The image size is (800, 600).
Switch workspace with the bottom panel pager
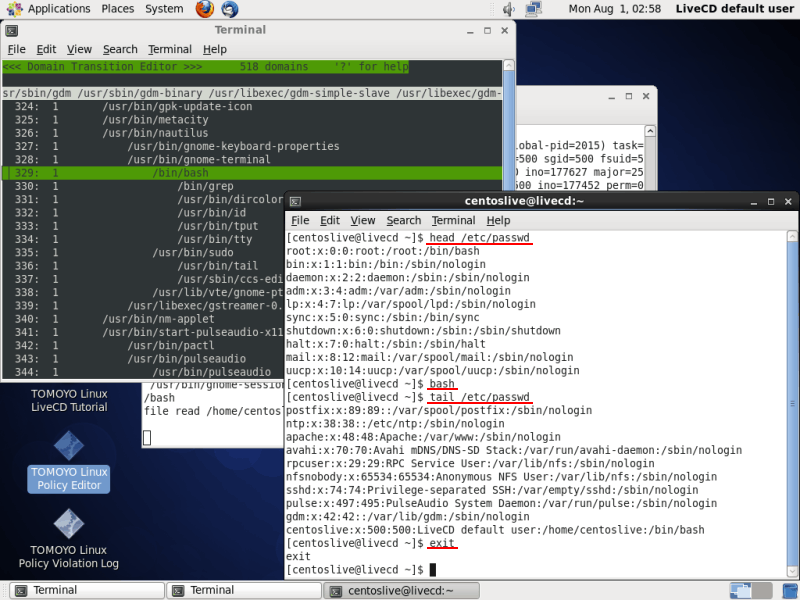pos(750,590)
